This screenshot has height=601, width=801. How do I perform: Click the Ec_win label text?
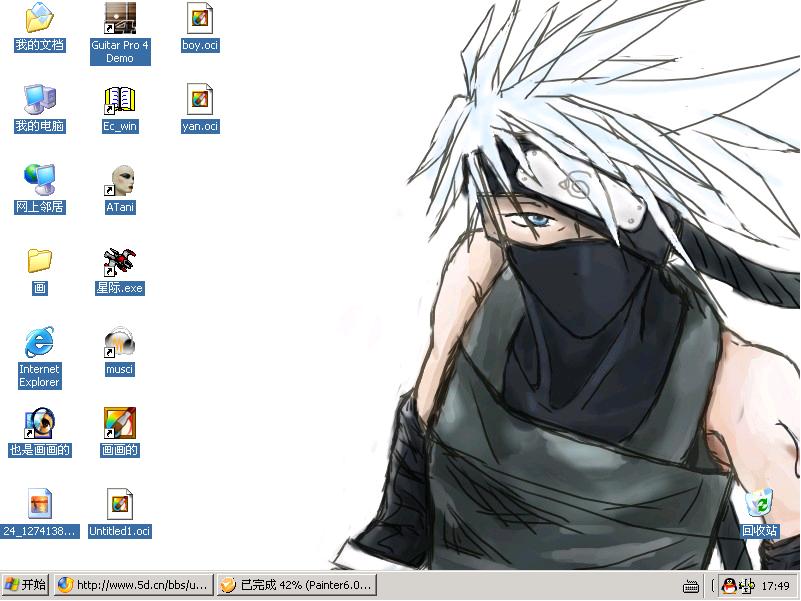click(x=120, y=126)
